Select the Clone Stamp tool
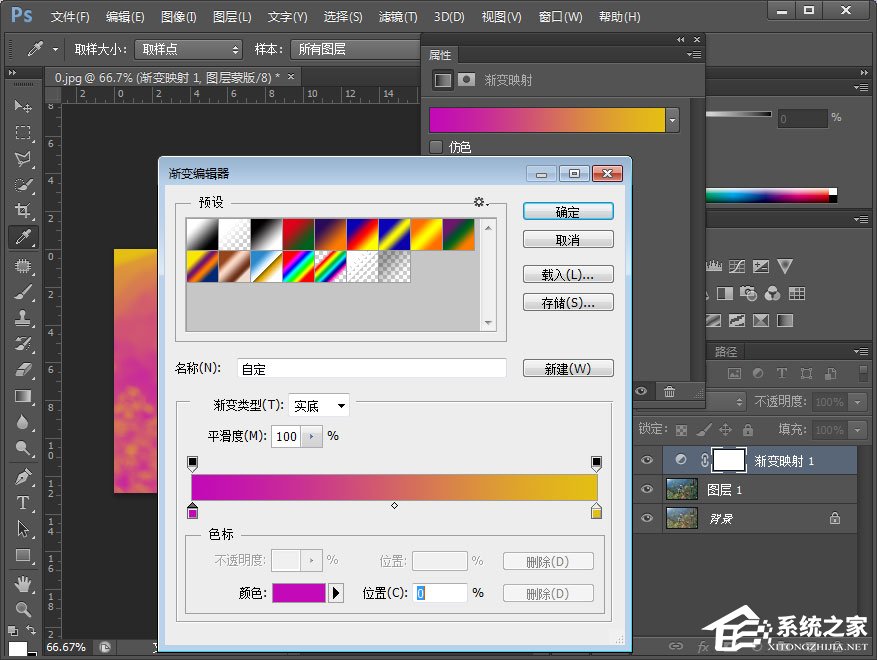The height and width of the screenshot is (660, 877). (x=22, y=318)
